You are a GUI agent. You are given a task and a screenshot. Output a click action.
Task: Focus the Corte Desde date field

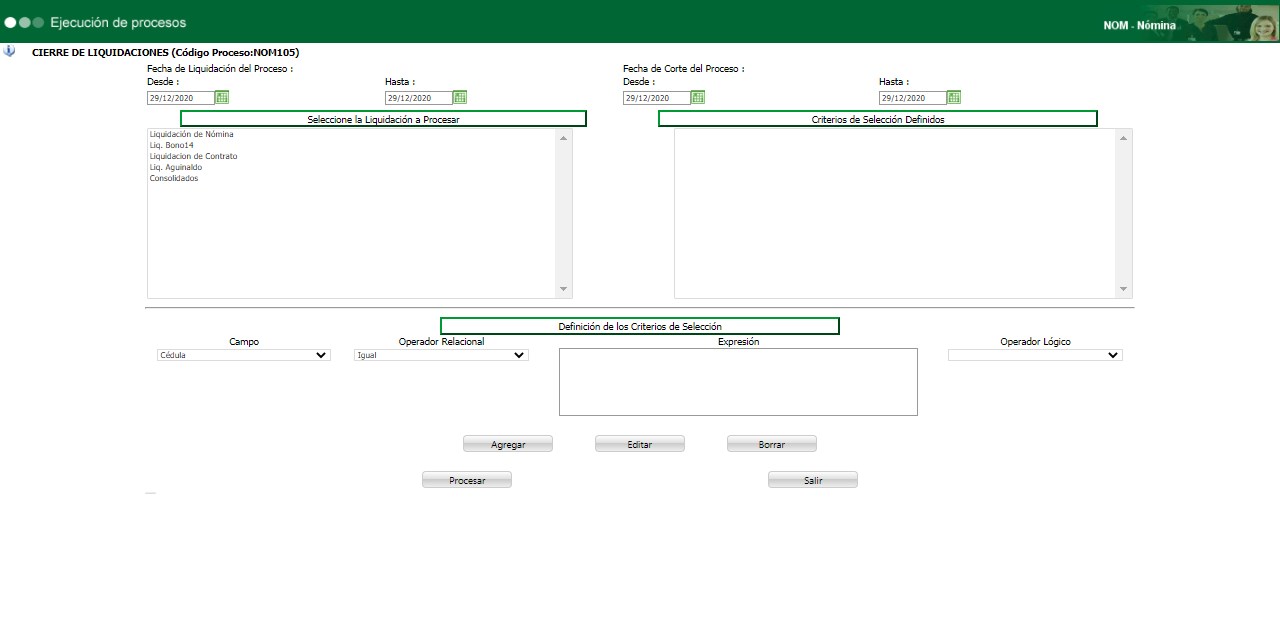coord(657,98)
